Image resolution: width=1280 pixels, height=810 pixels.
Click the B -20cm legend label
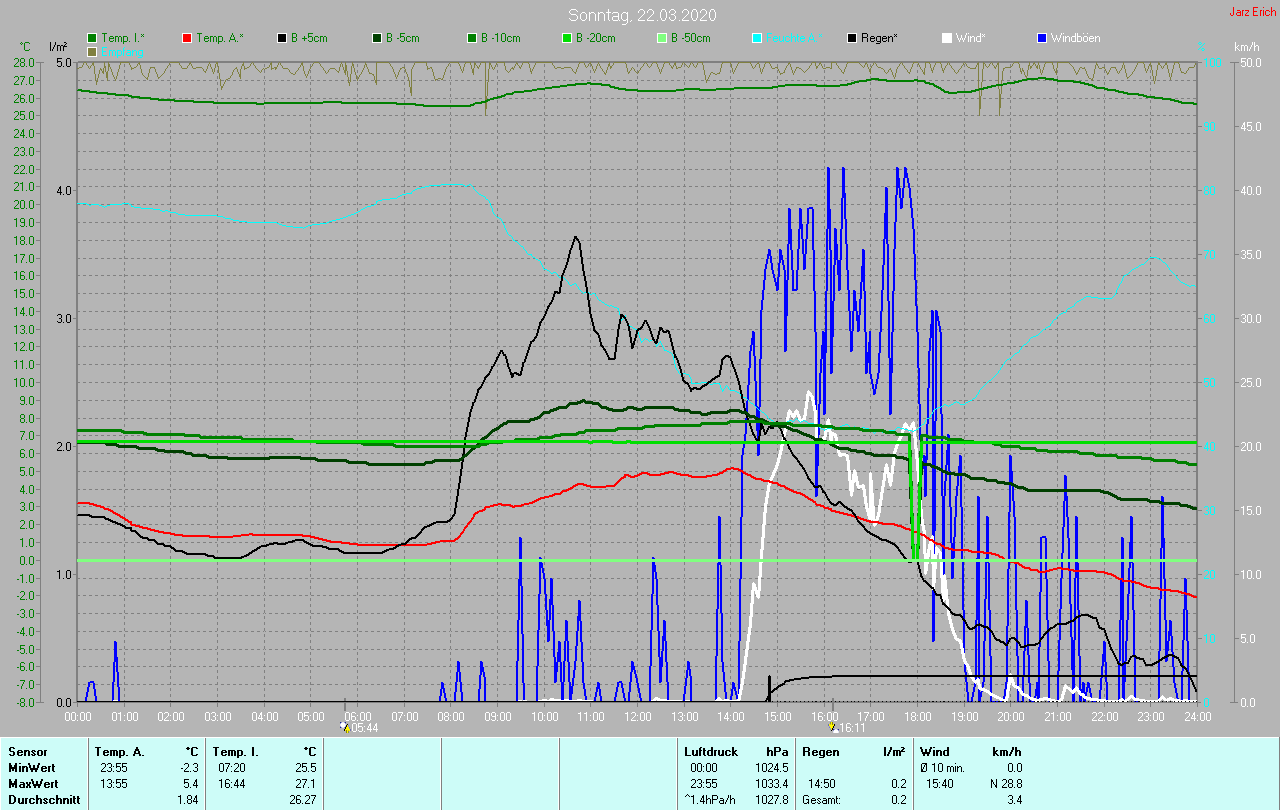pyautogui.click(x=595, y=38)
